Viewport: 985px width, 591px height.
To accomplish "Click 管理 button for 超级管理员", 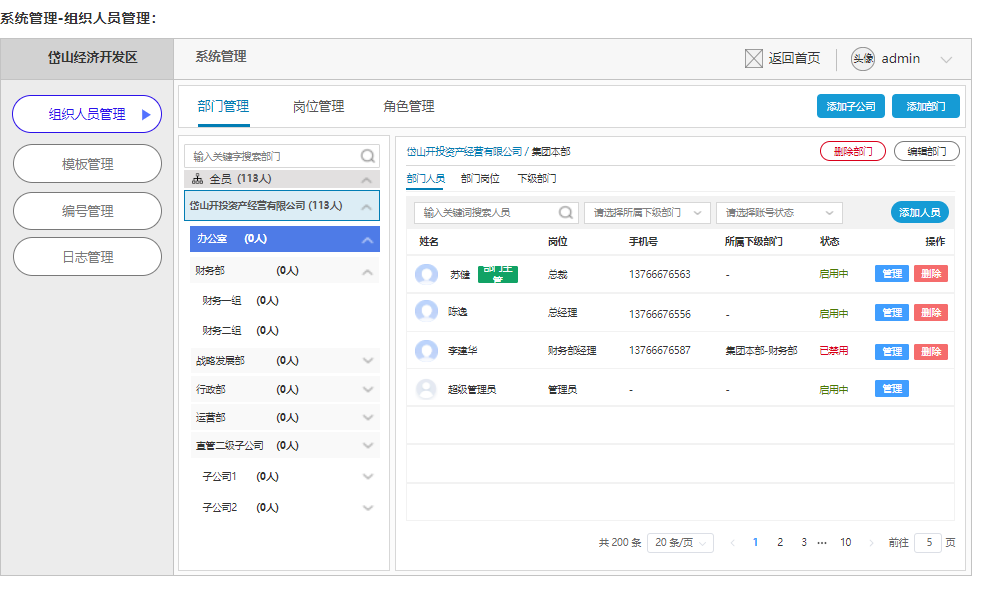I will [892, 389].
